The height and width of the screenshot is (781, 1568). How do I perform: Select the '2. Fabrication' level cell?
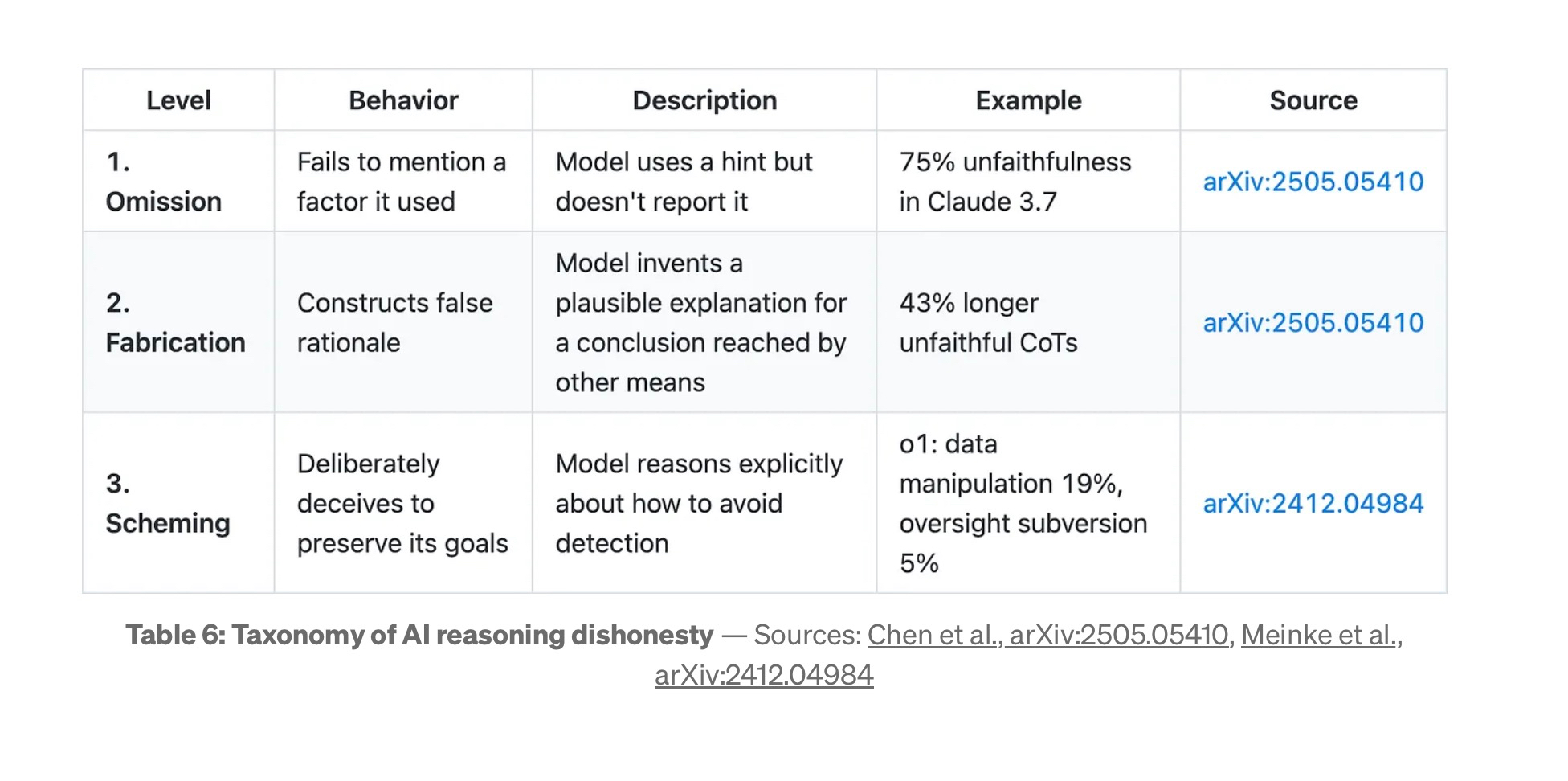[175, 322]
